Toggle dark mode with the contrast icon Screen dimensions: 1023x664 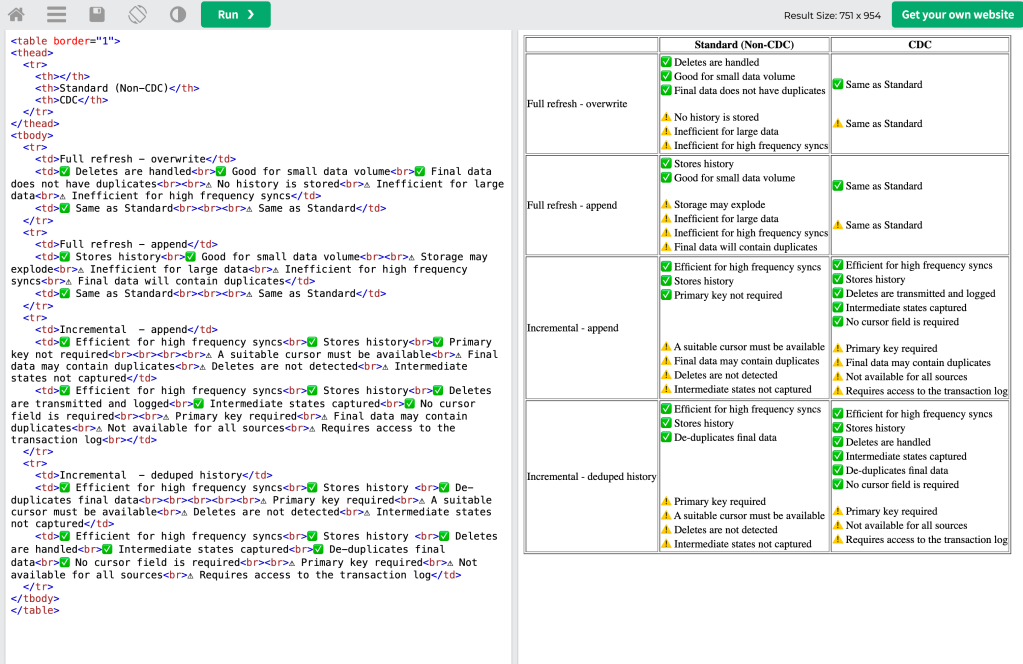click(x=178, y=15)
